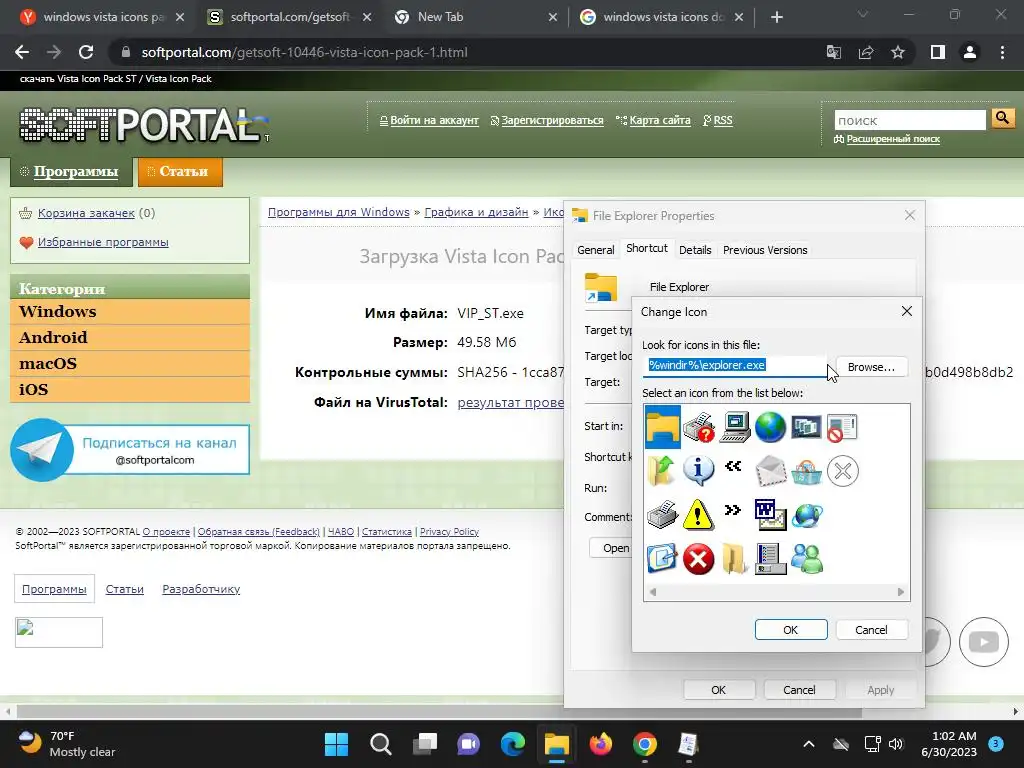The height and width of the screenshot is (768, 1024).
Task: Switch to the Shortcut tab
Action: pyautogui.click(x=647, y=248)
